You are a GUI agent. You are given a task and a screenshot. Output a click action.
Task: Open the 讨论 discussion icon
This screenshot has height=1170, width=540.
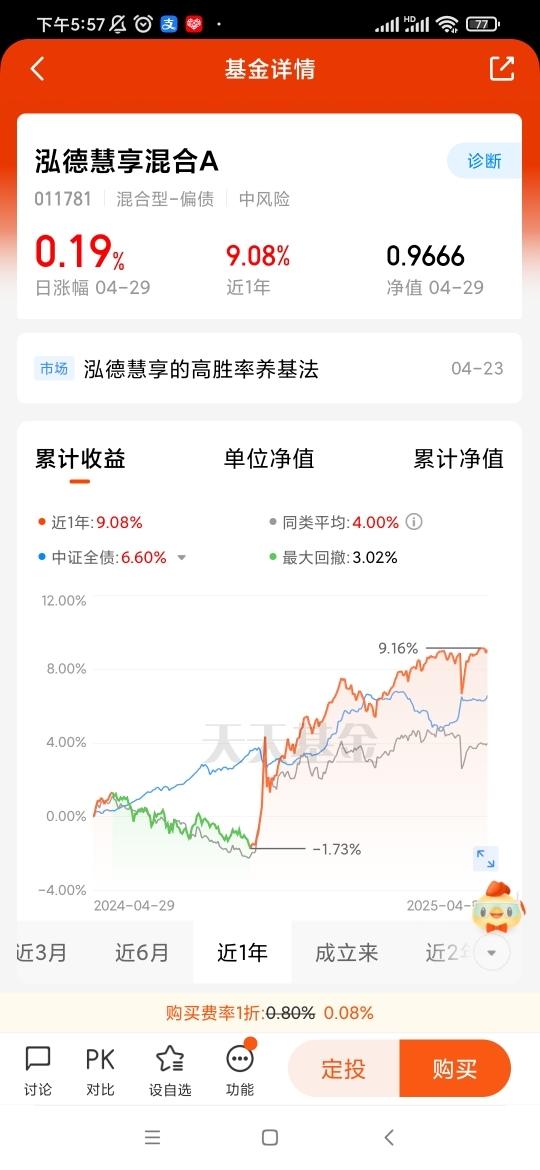click(x=38, y=1070)
